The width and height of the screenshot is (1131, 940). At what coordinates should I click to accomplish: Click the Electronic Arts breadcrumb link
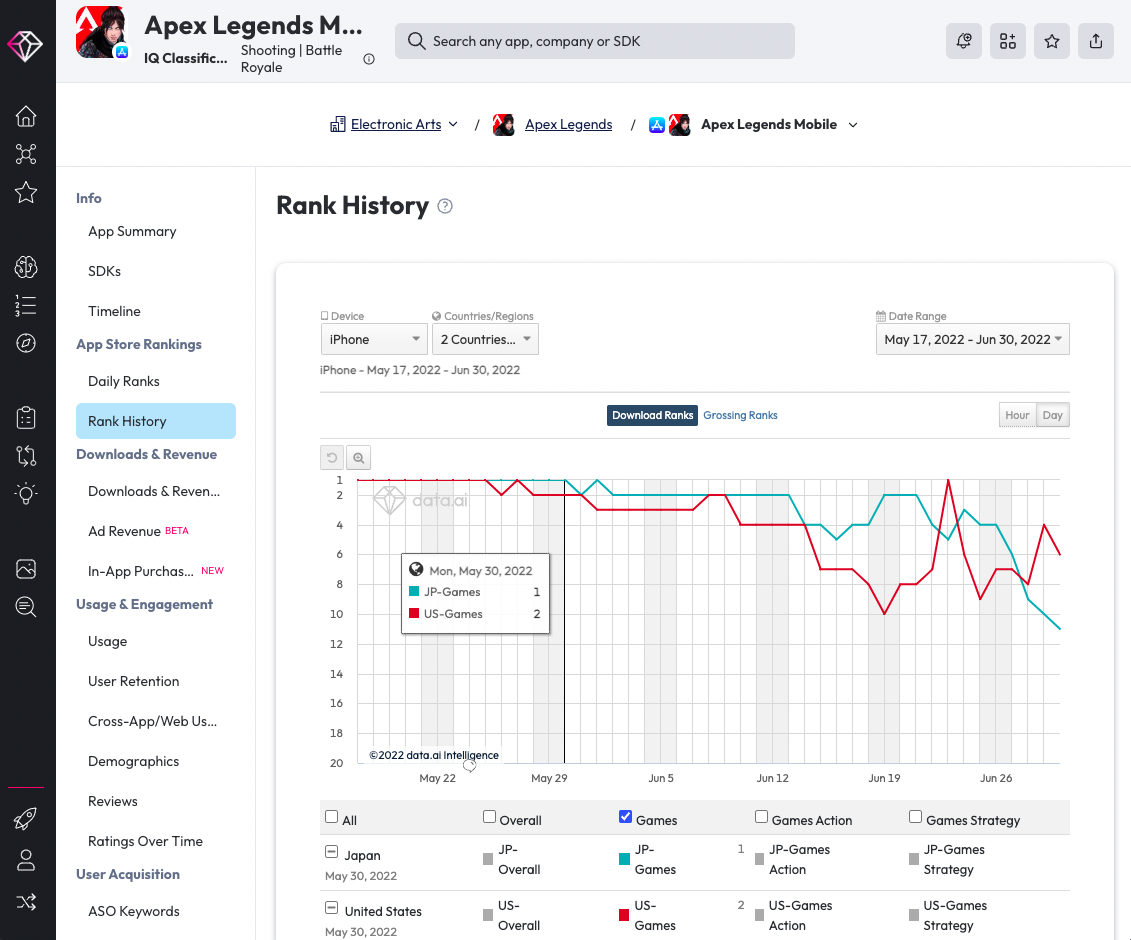pyautogui.click(x=395, y=125)
